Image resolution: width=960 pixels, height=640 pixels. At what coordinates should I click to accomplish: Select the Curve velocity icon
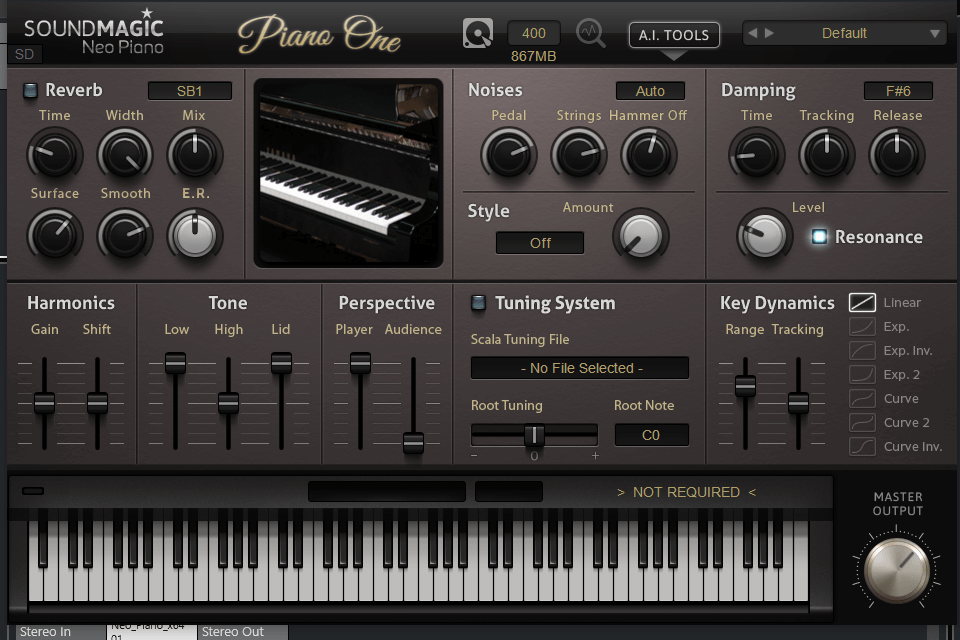(862, 399)
